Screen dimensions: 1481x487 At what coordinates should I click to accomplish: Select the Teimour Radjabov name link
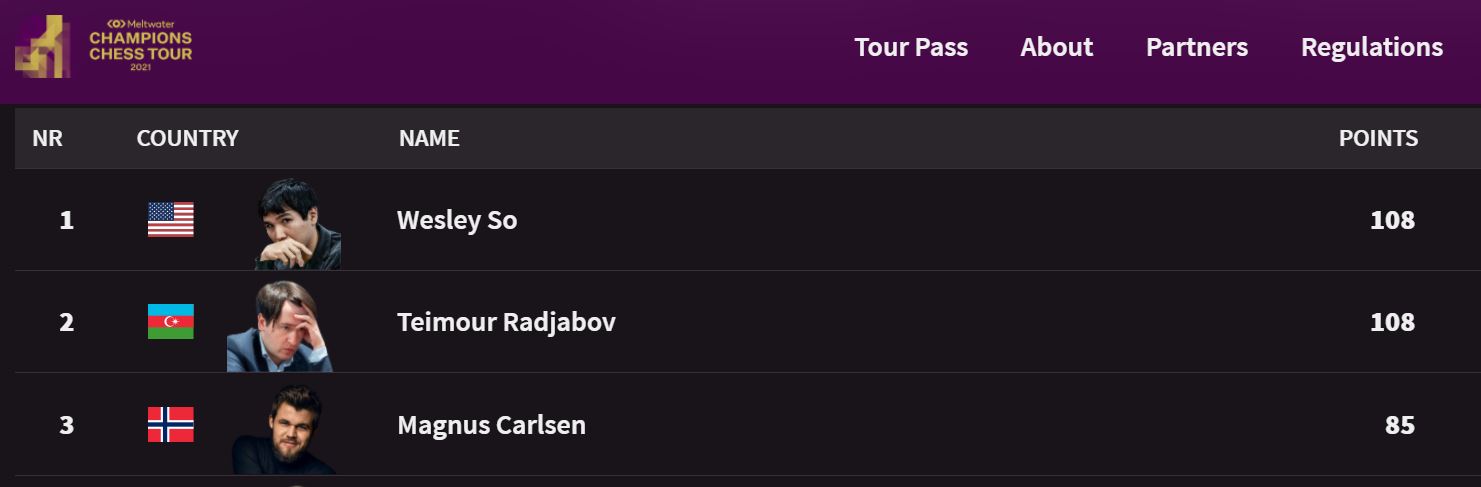click(506, 322)
